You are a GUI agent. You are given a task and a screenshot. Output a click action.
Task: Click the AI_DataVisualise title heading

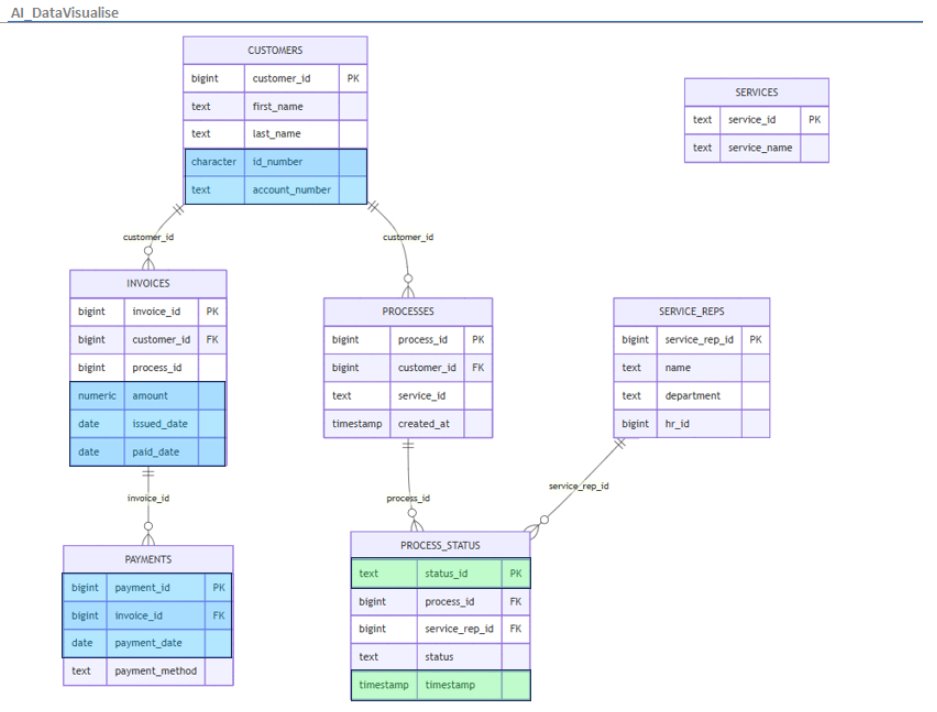click(x=65, y=11)
